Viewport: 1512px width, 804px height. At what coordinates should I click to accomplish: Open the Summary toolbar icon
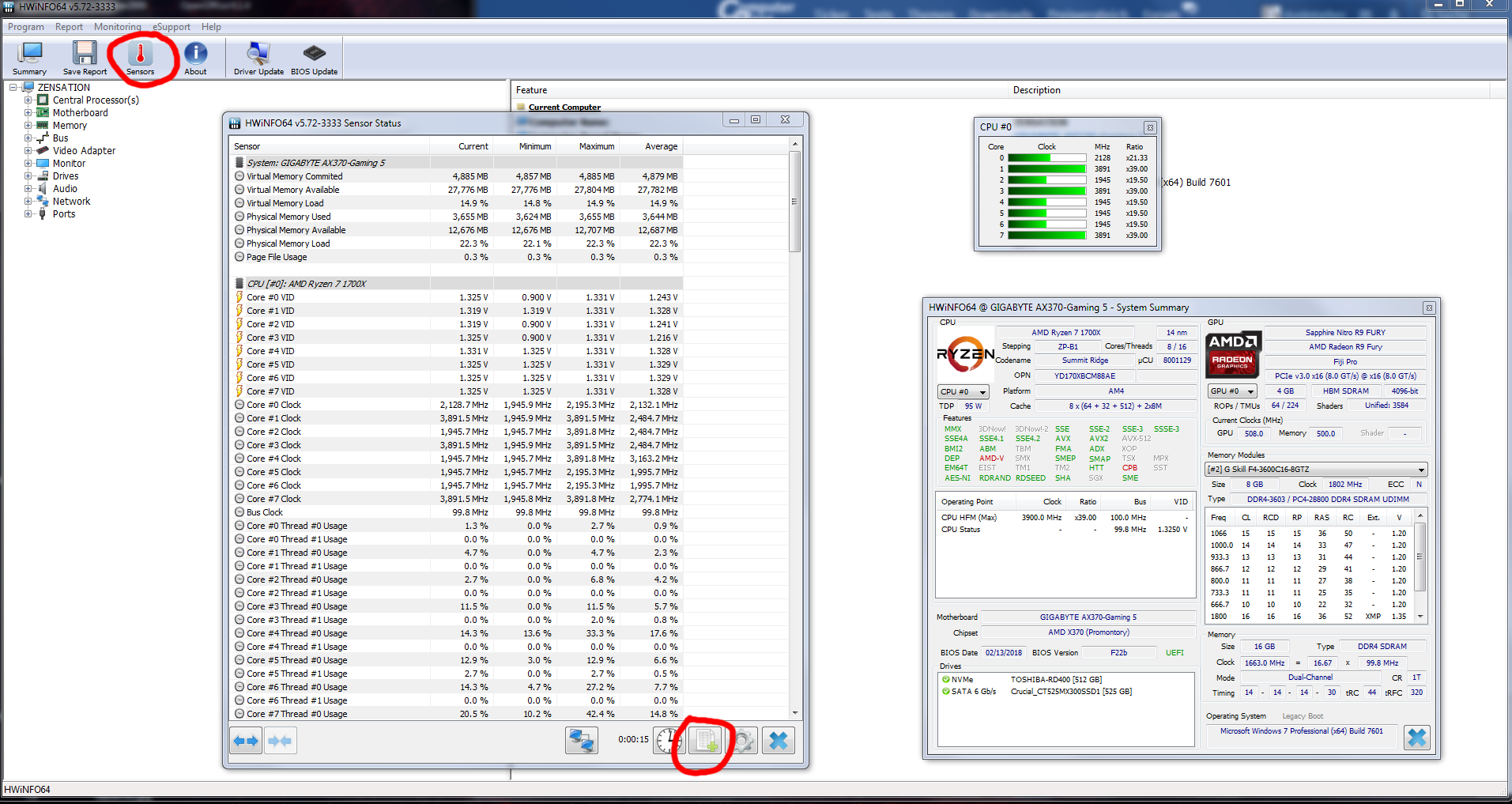tap(30, 59)
